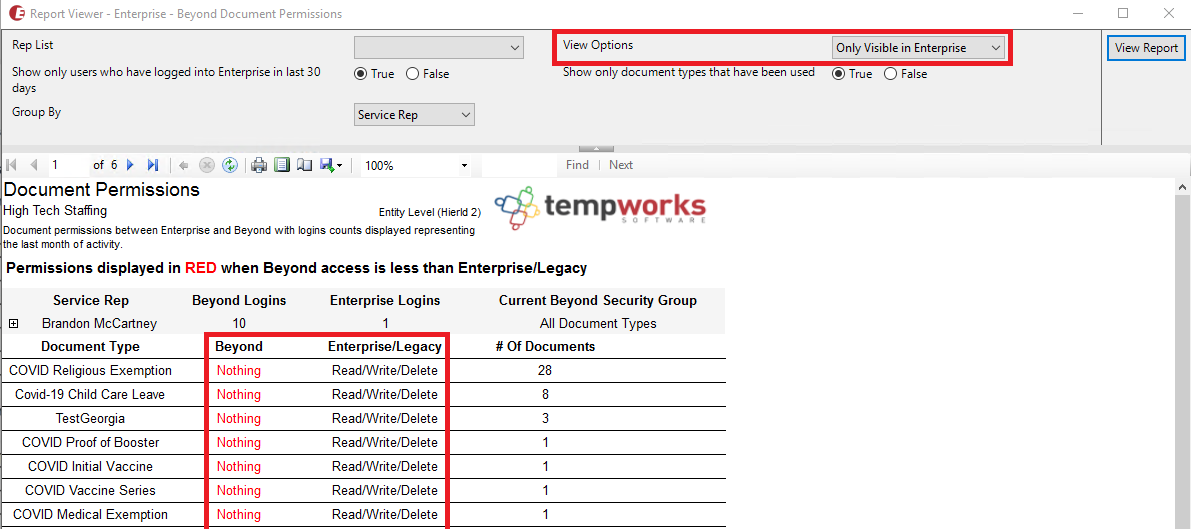The height and width of the screenshot is (529, 1191).
Task: Click Beyond Logins value 10
Action: coord(239,324)
